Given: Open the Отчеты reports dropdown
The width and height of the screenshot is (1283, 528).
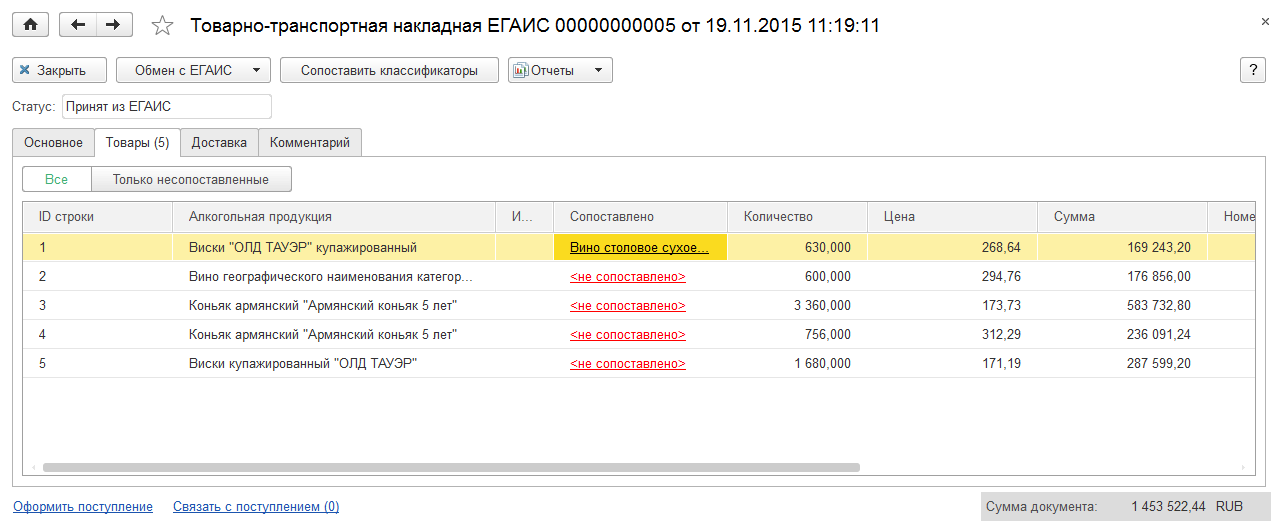Looking at the screenshot, I should coord(560,70).
